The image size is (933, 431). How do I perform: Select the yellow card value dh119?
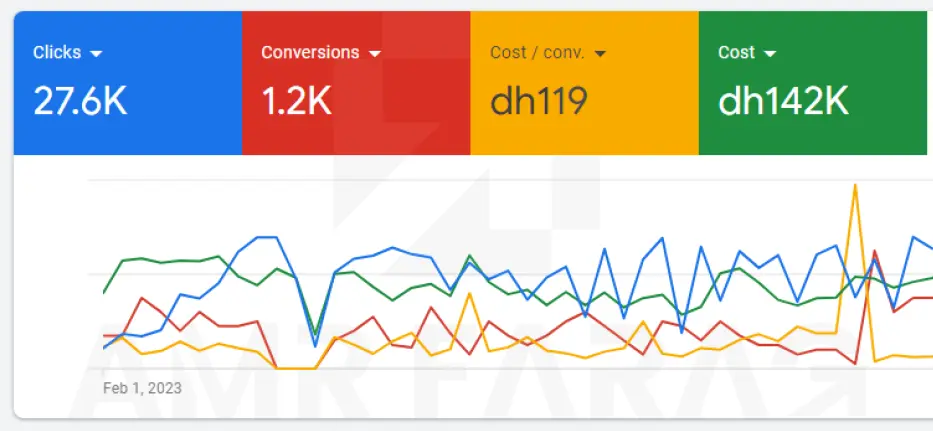[539, 101]
